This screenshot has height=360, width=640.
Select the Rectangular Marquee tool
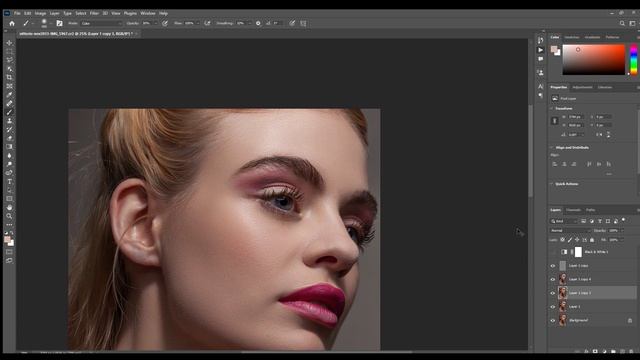(x=9, y=51)
